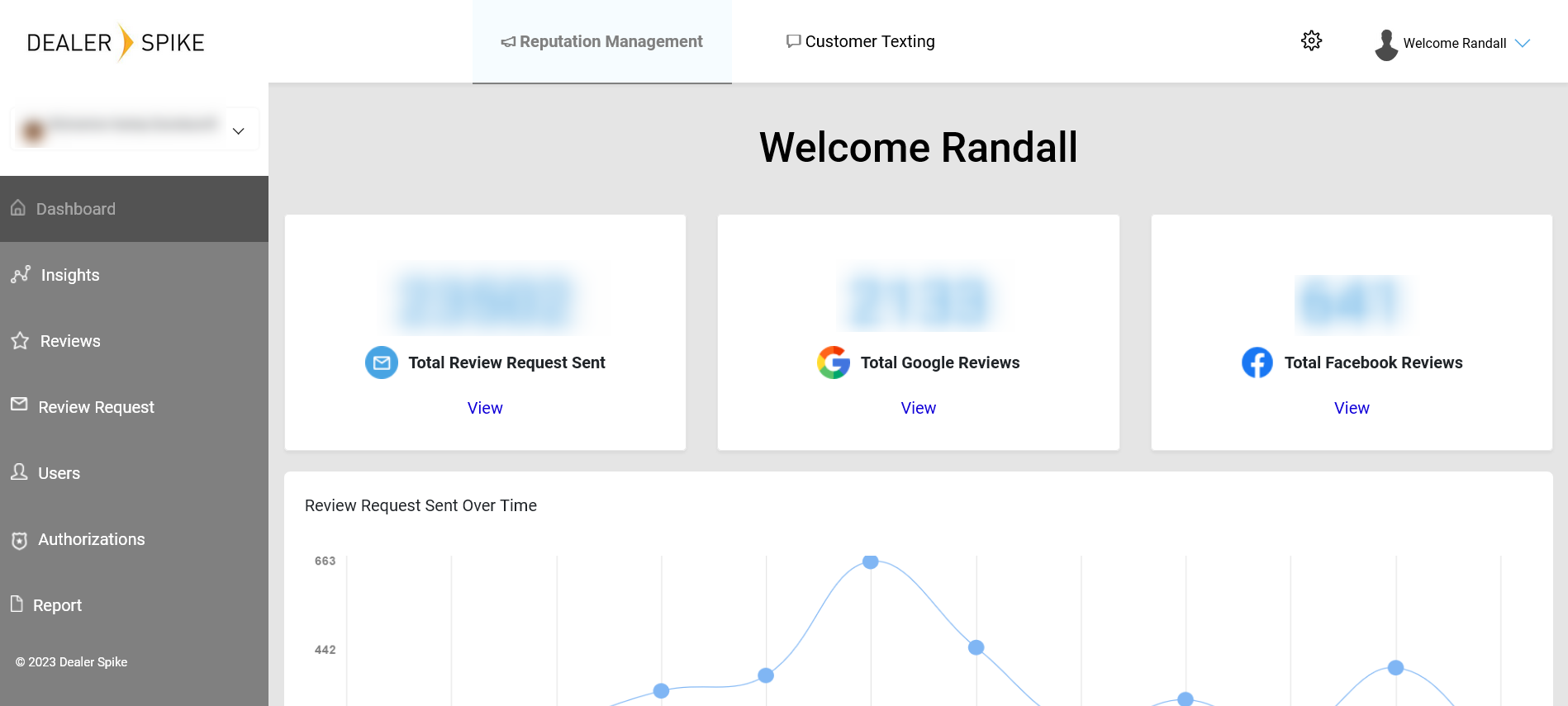Click the Total Google Reviews label
The height and width of the screenshot is (706, 1568).
(x=940, y=362)
